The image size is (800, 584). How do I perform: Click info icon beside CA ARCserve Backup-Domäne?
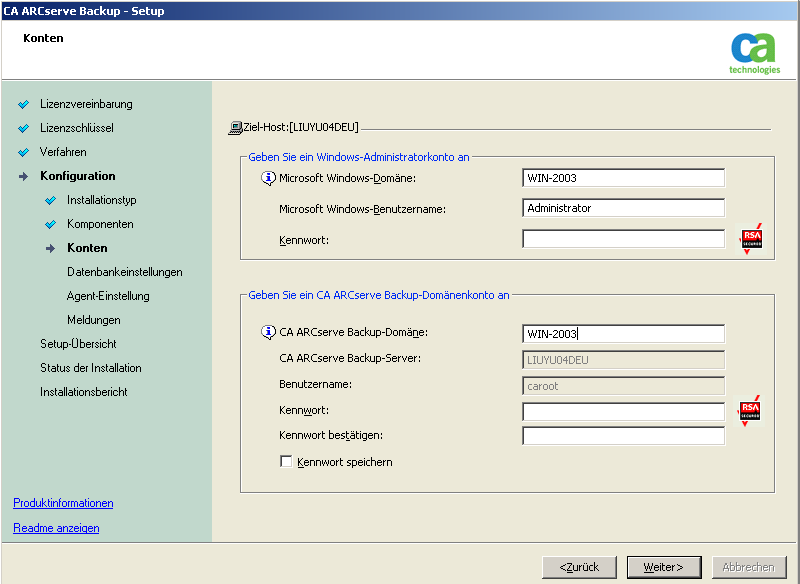point(268,332)
